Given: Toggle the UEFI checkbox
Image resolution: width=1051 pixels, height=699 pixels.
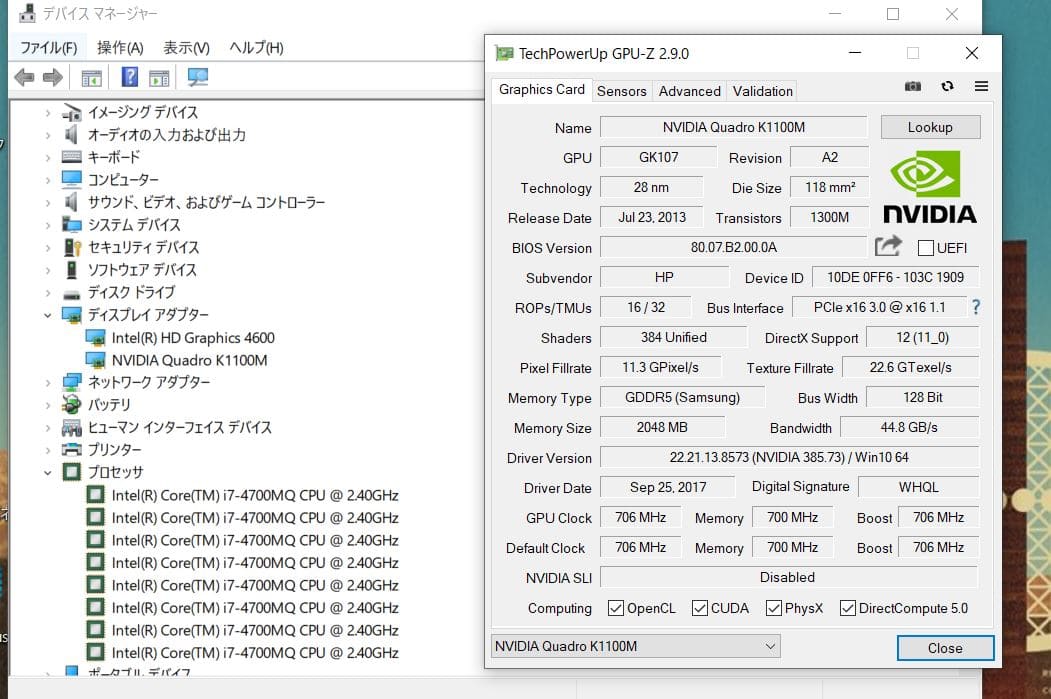Looking at the screenshot, I should (x=926, y=248).
